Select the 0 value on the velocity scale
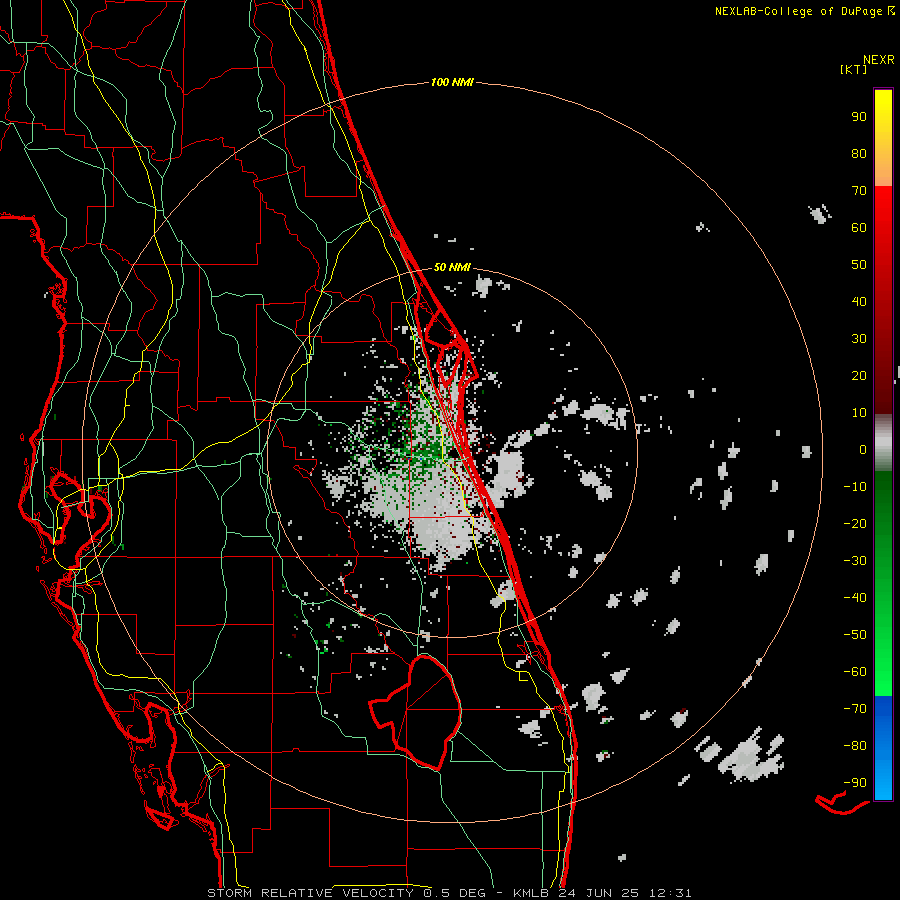The height and width of the screenshot is (900, 900). 863,449
